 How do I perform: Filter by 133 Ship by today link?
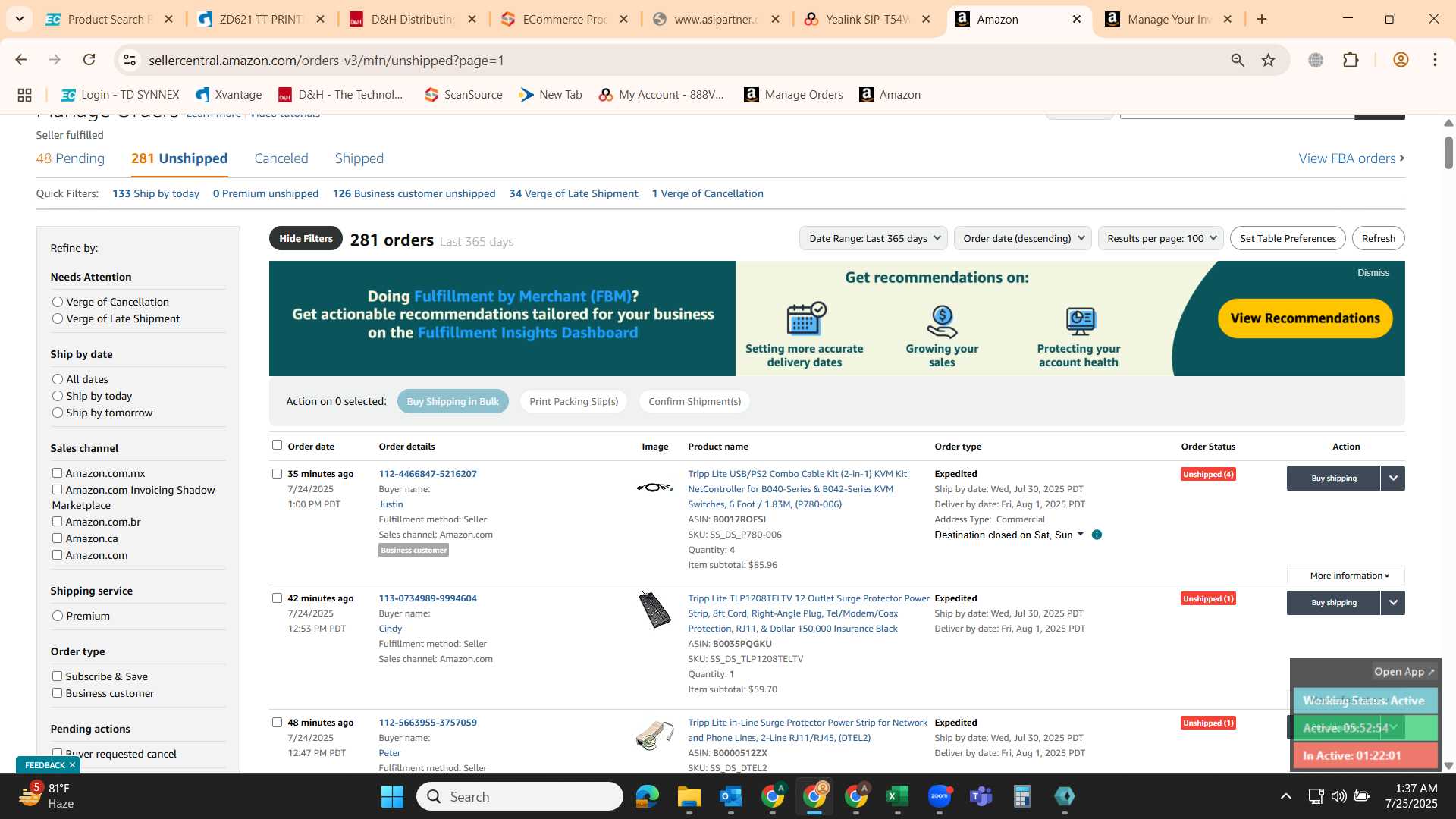tap(156, 193)
